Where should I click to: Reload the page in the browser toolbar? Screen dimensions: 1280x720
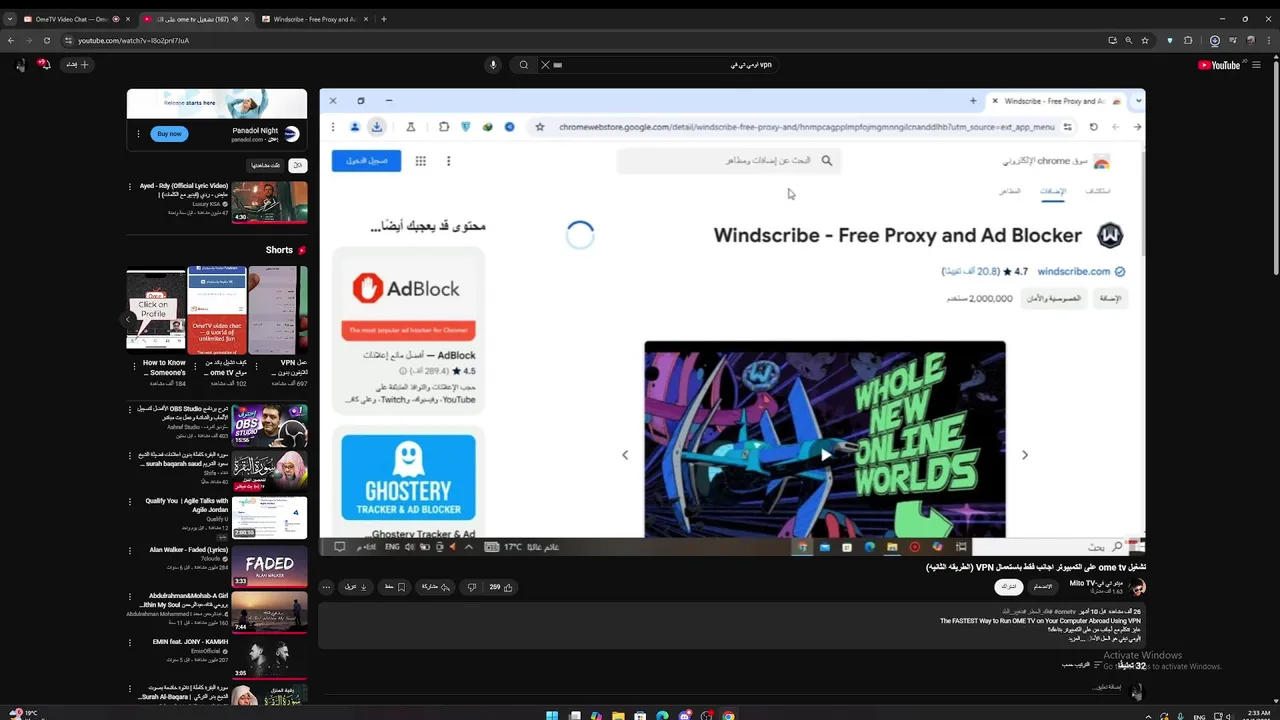click(x=46, y=40)
